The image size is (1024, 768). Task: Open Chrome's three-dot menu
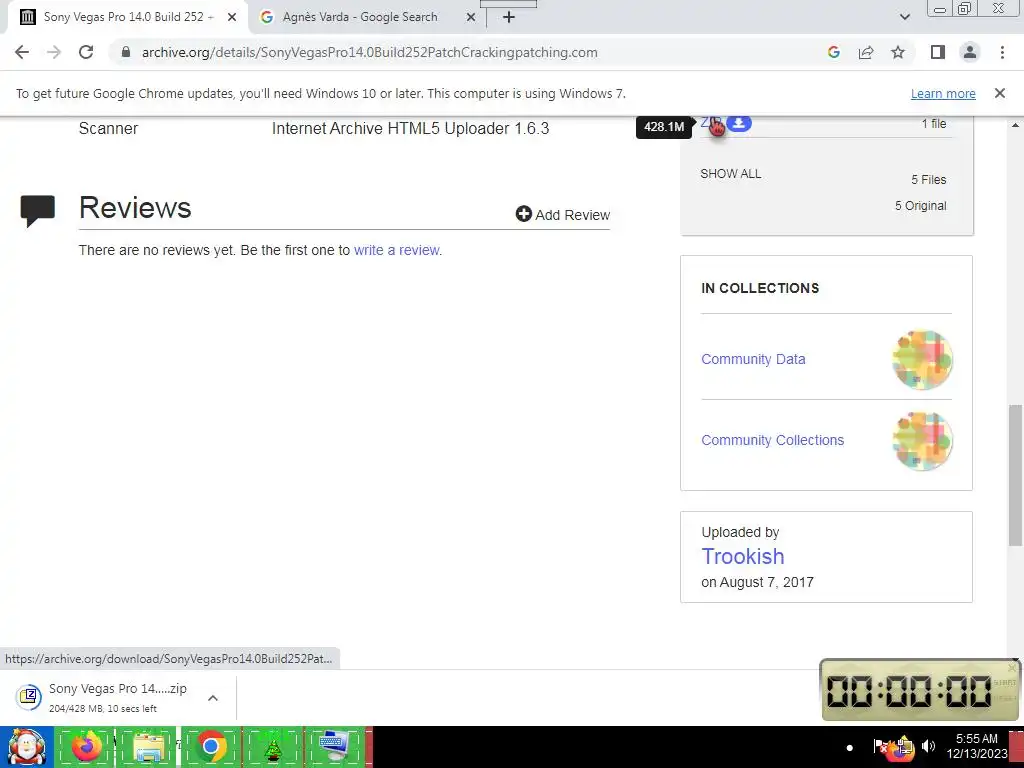[x=1002, y=52]
